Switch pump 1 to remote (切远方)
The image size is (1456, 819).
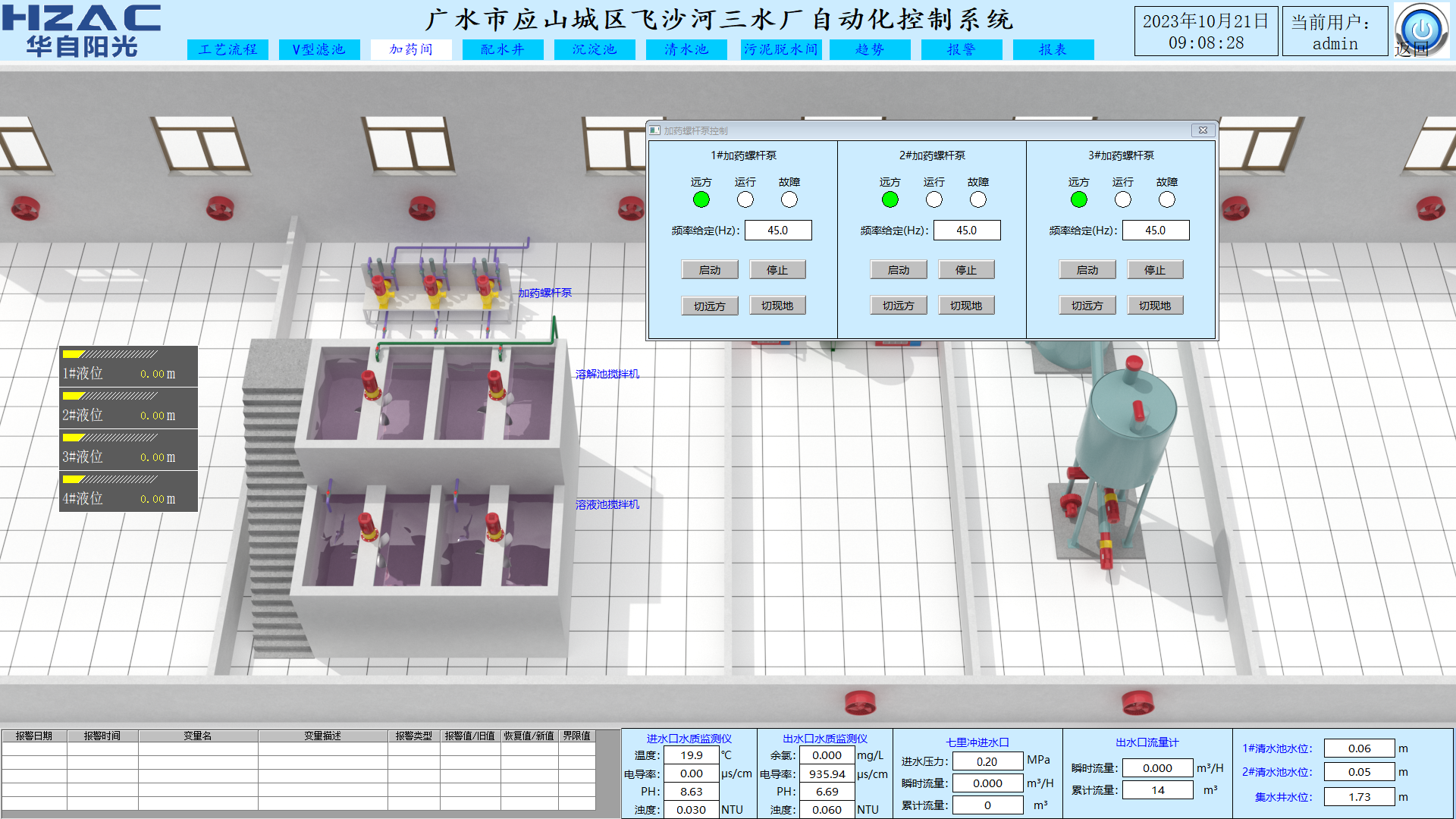point(709,306)
